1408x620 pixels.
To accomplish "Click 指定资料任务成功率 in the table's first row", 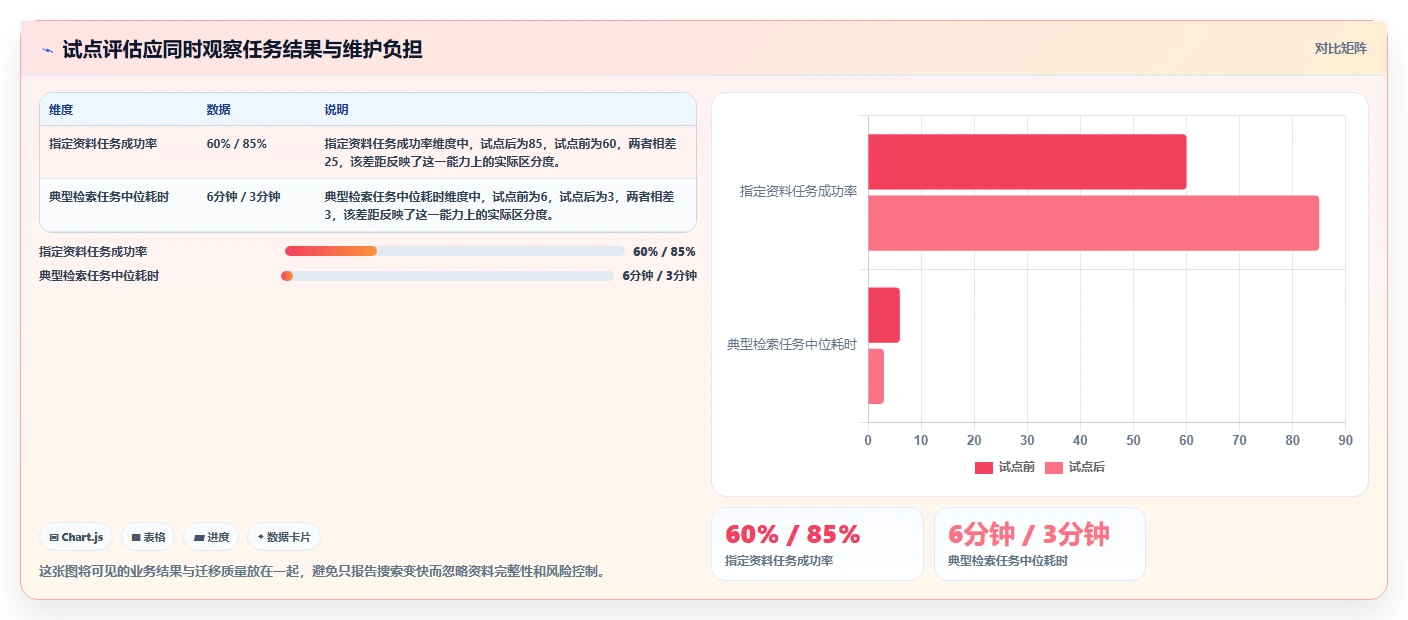I will coord(103,144).
